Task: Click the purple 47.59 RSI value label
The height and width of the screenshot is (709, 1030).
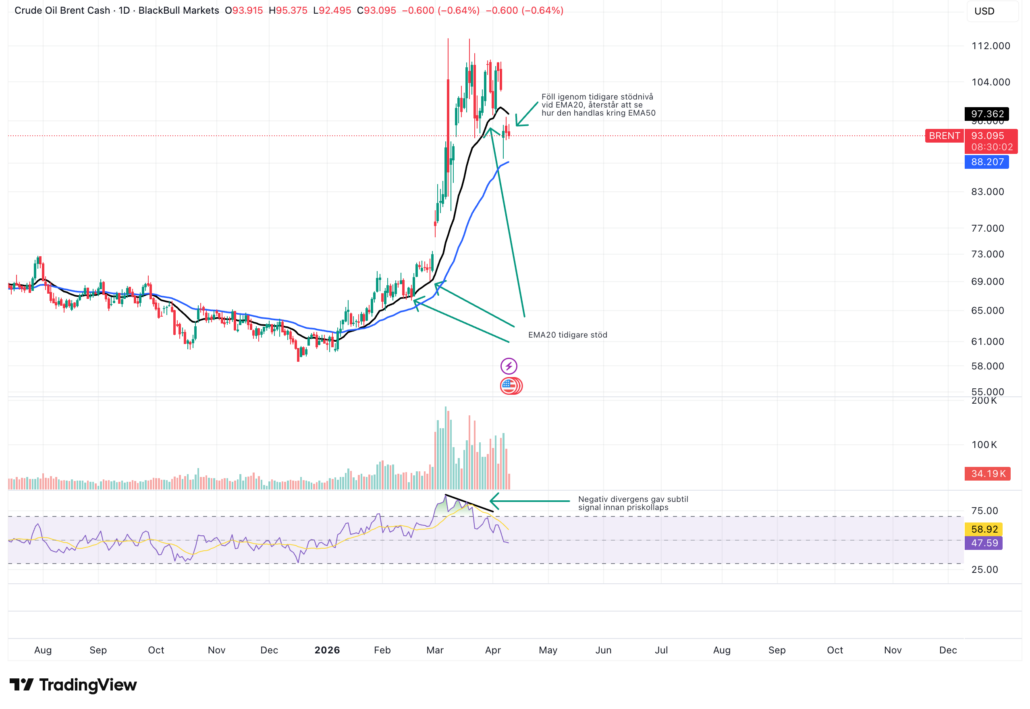Action: pyautogui.click(x=989, y=543)
